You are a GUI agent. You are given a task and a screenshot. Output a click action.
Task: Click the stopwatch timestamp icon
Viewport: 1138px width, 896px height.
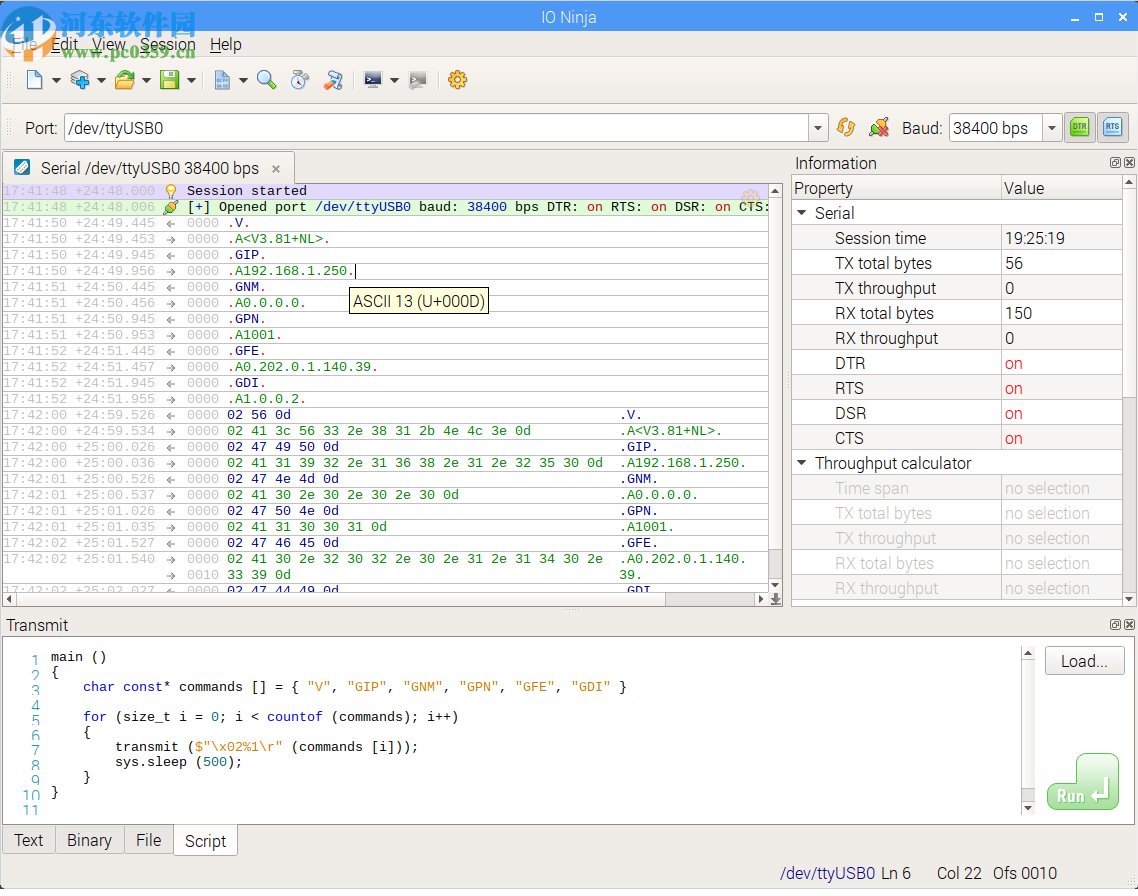click(299, 80)
